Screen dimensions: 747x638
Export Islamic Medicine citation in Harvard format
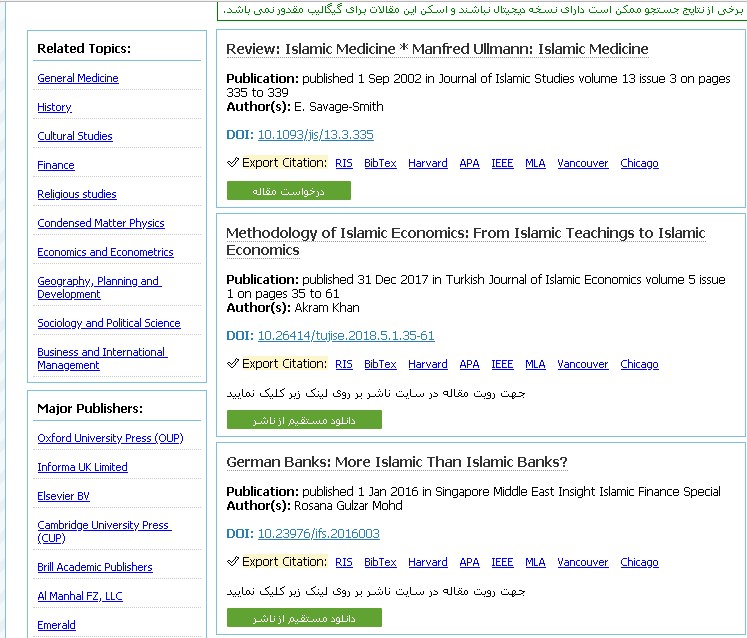[428, 163]
